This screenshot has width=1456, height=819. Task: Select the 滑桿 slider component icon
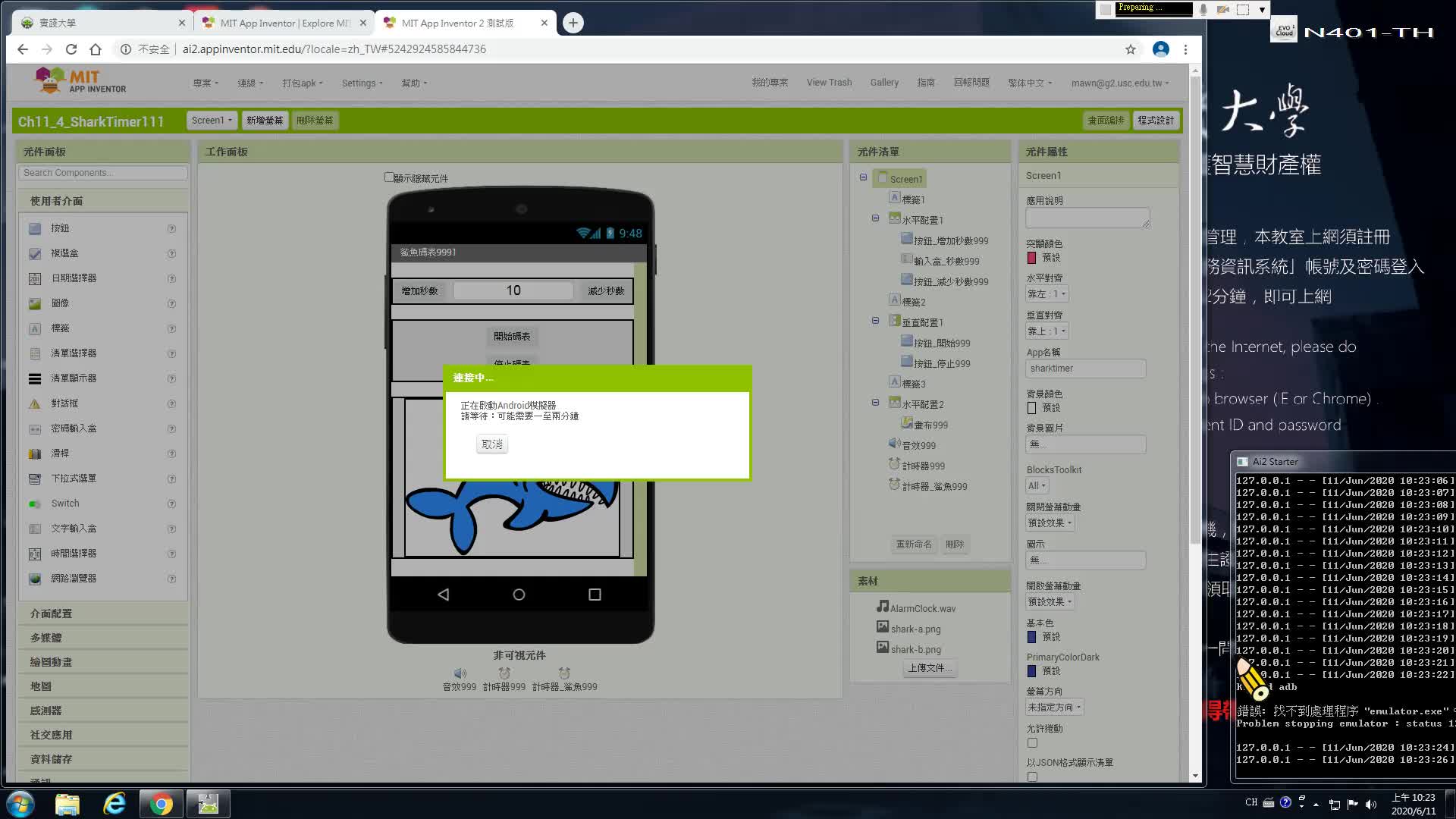[x=35, y=453]
